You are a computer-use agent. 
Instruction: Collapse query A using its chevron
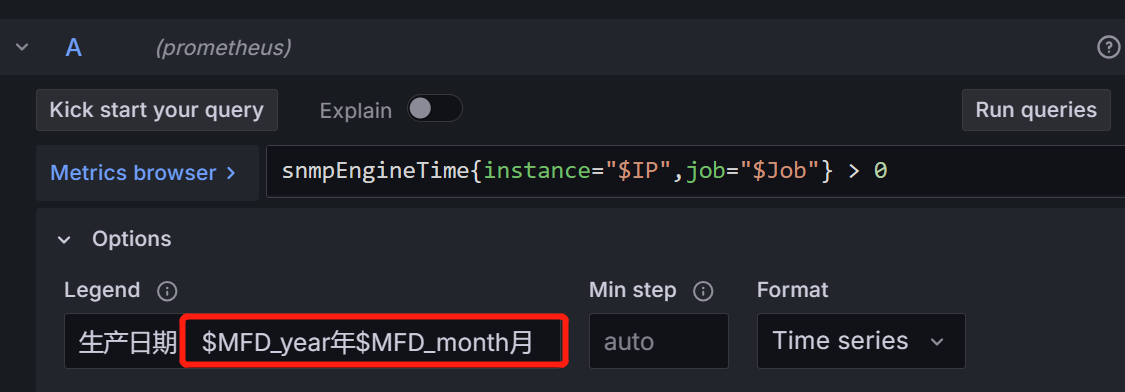coord(22,47)
